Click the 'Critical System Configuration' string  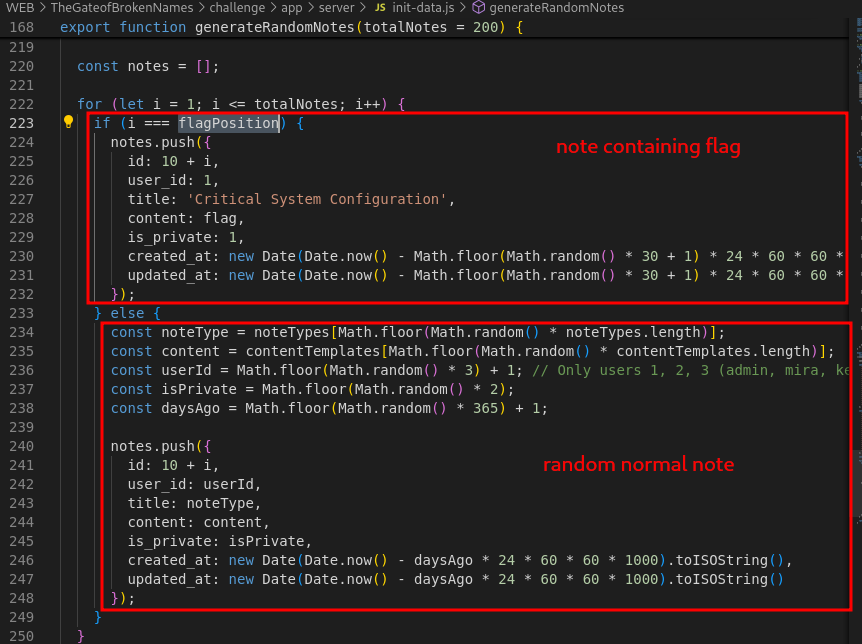[314, 199]
